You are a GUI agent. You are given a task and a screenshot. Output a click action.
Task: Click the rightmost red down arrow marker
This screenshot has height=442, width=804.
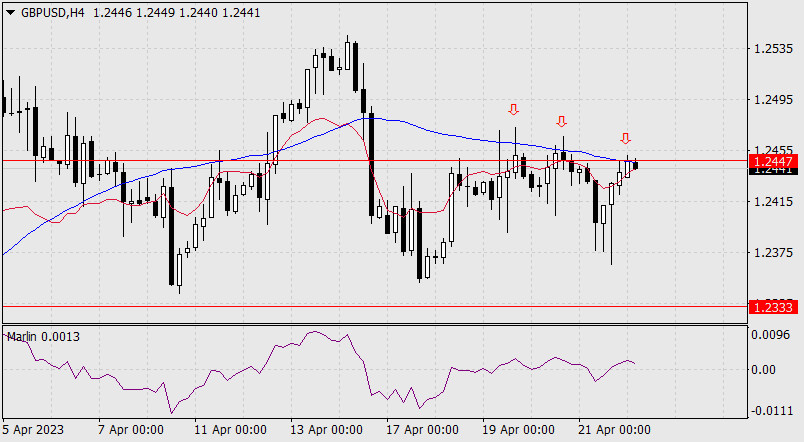pyautogui.click(x=625, y=139)
